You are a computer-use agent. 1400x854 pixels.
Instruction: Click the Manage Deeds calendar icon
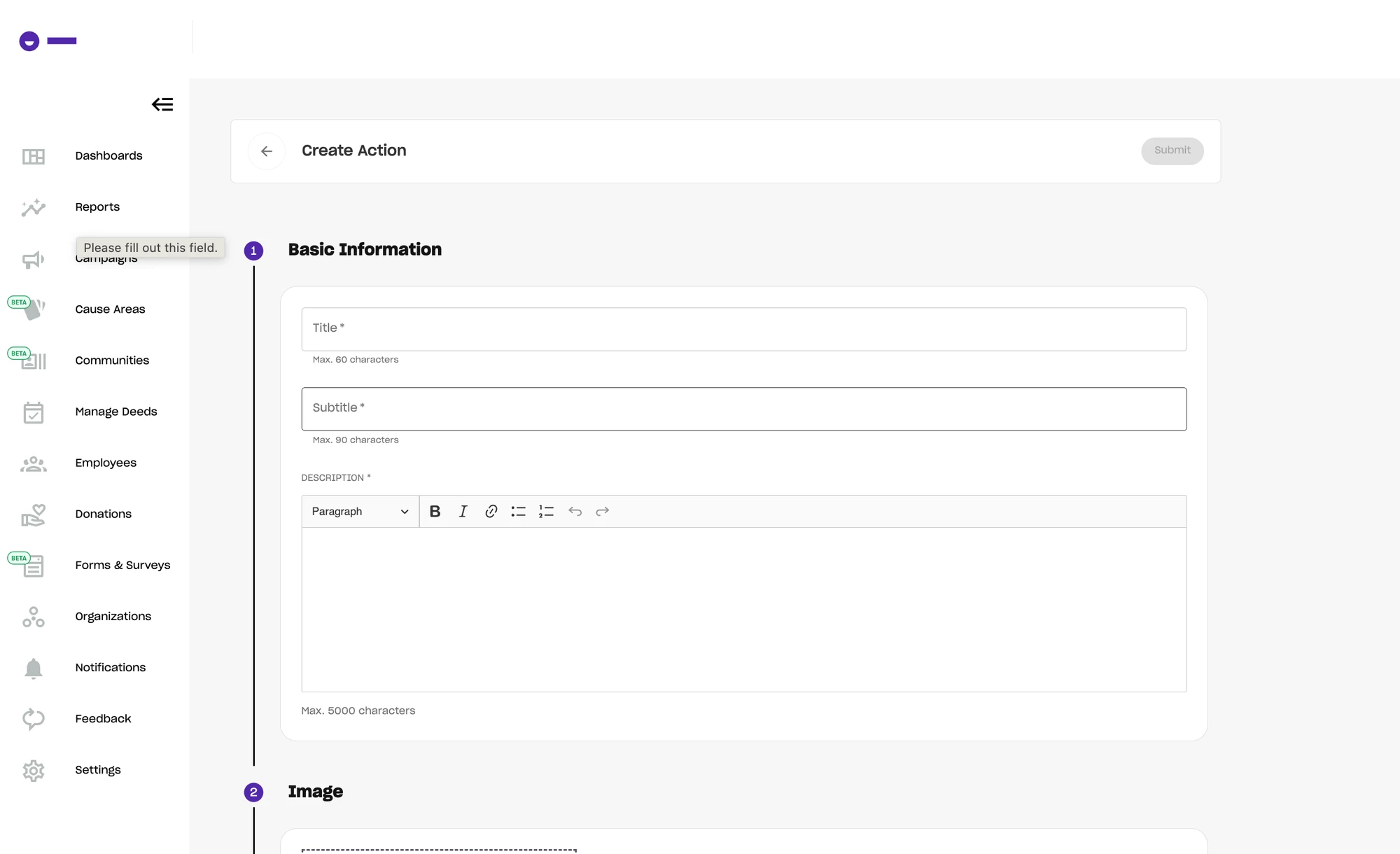(x=33, y=412)
